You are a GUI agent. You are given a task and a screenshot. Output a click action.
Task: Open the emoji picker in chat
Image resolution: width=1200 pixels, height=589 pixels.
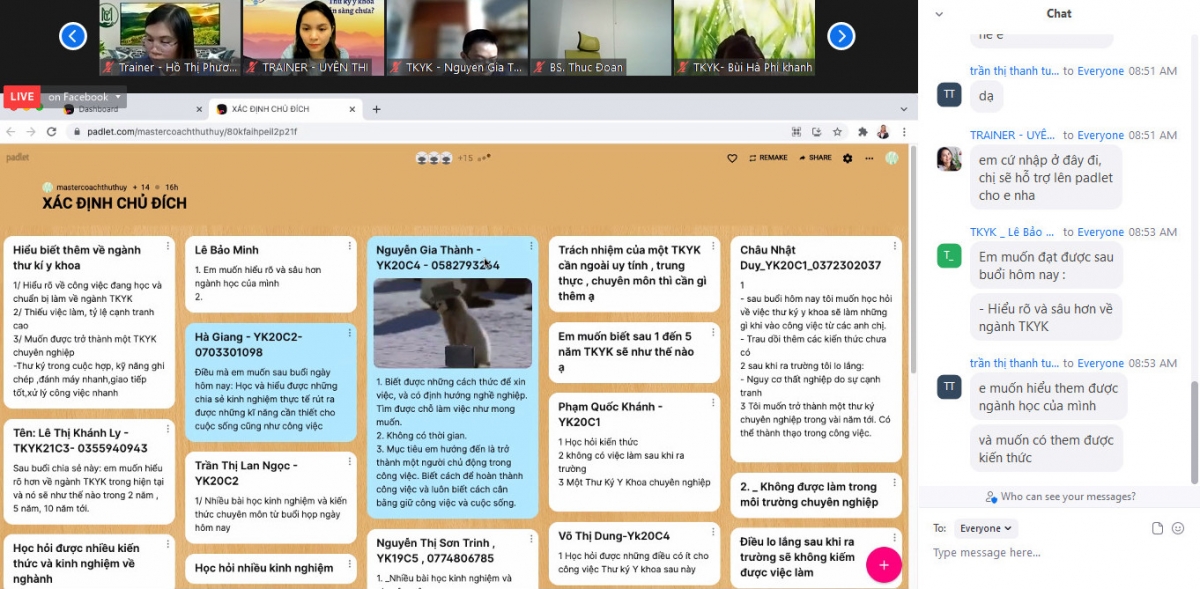pos(1178,528)
